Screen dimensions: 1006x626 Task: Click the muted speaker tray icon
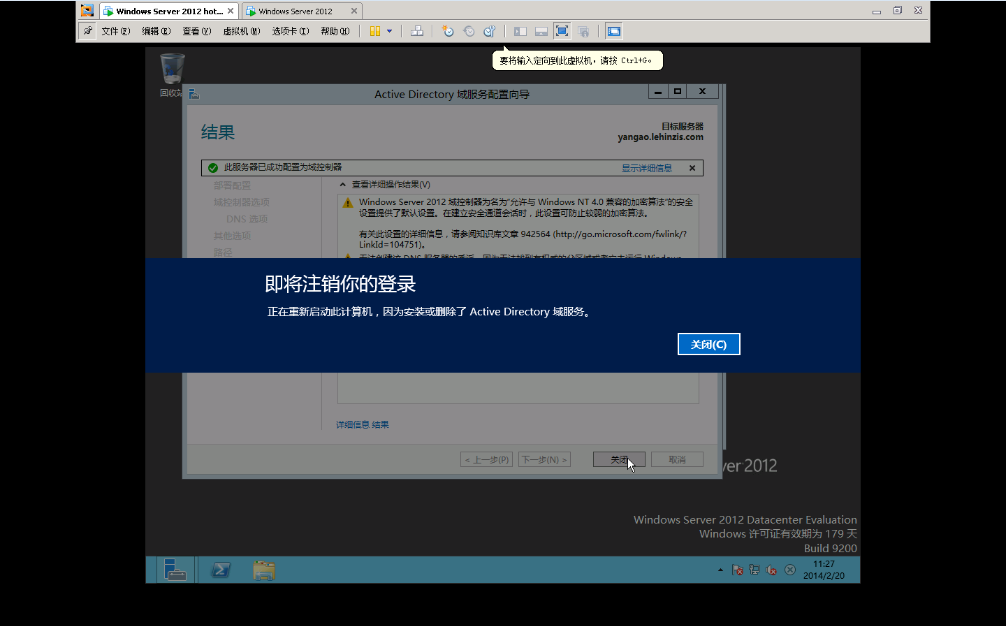[x=772, y=570]
